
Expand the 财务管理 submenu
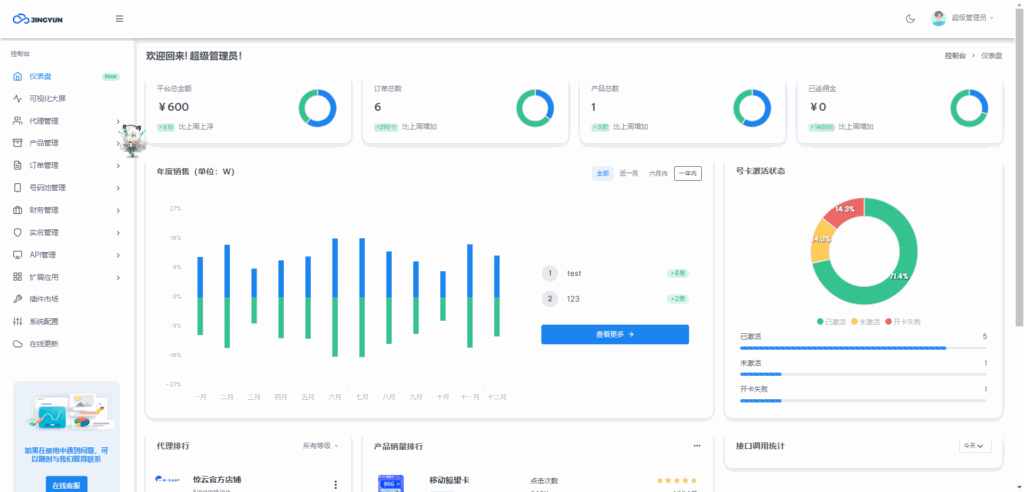click(x=117, y=210)
